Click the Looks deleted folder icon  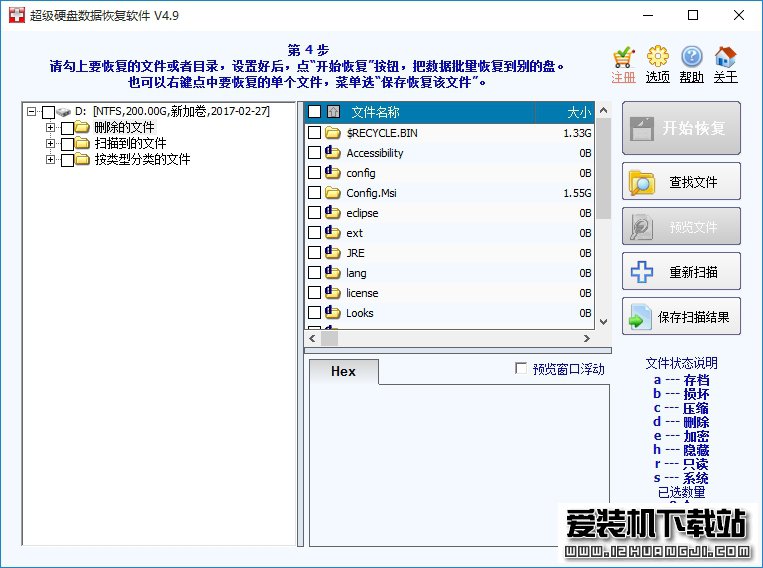click(x=333, y=312)
